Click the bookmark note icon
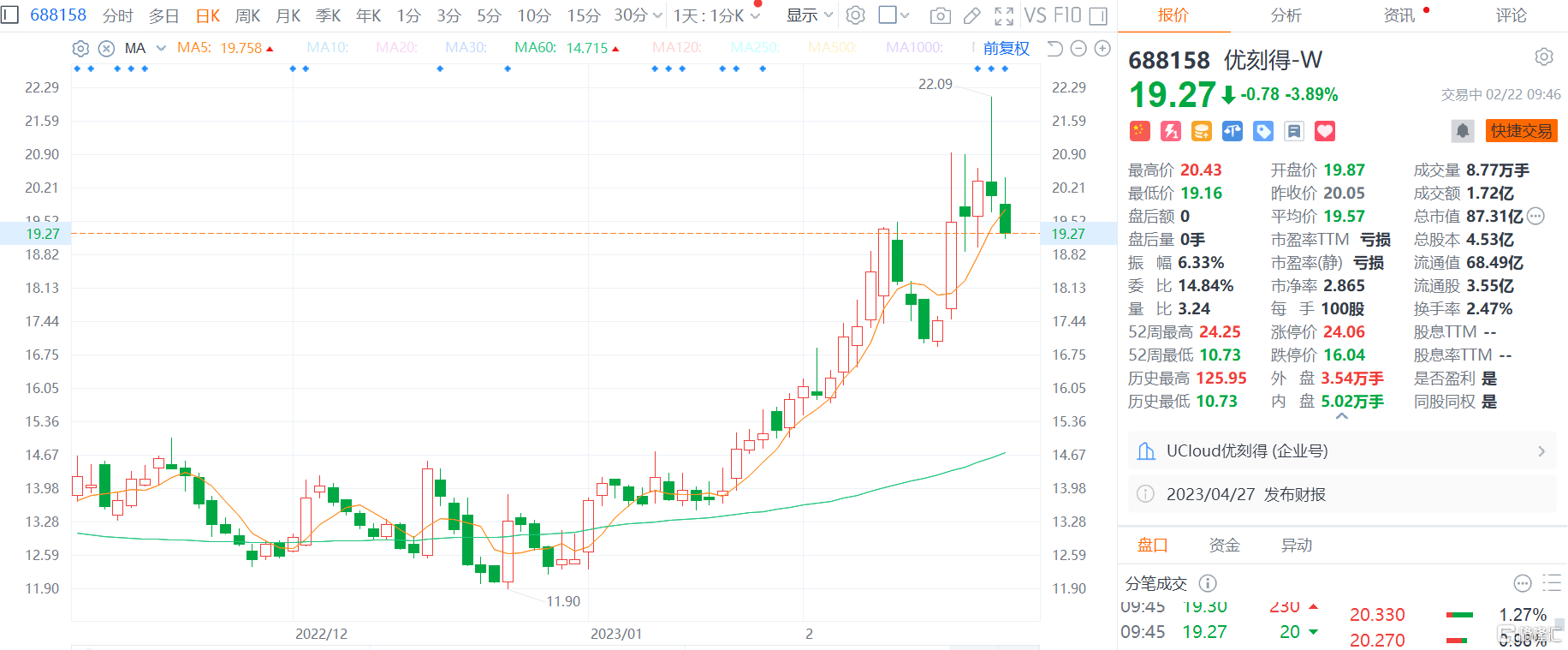 1294,131
